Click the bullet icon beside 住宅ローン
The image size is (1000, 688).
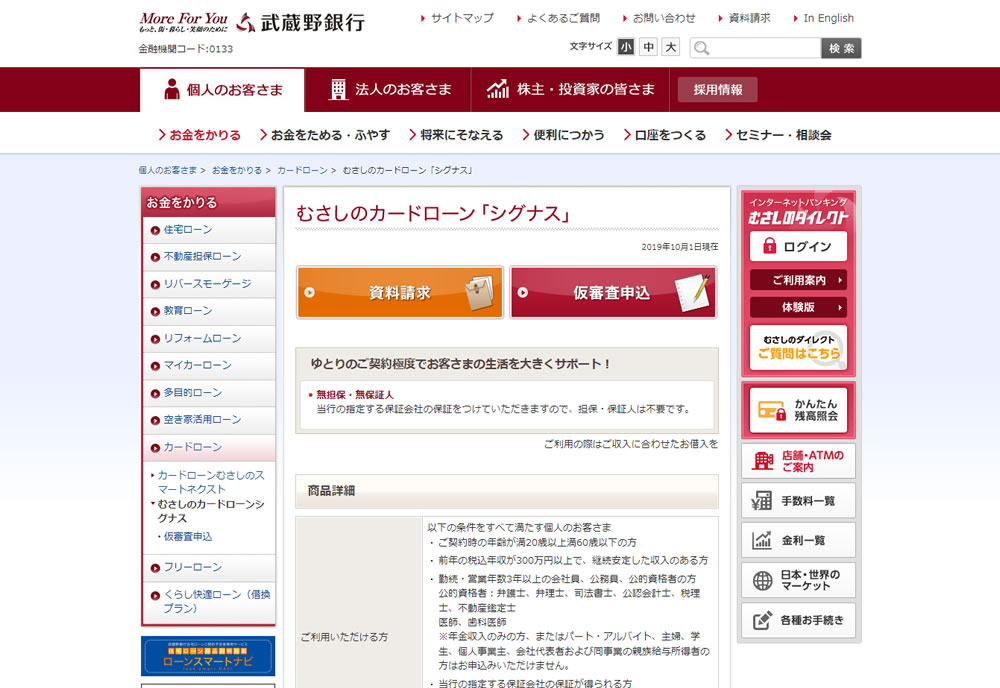coord(155,231)
